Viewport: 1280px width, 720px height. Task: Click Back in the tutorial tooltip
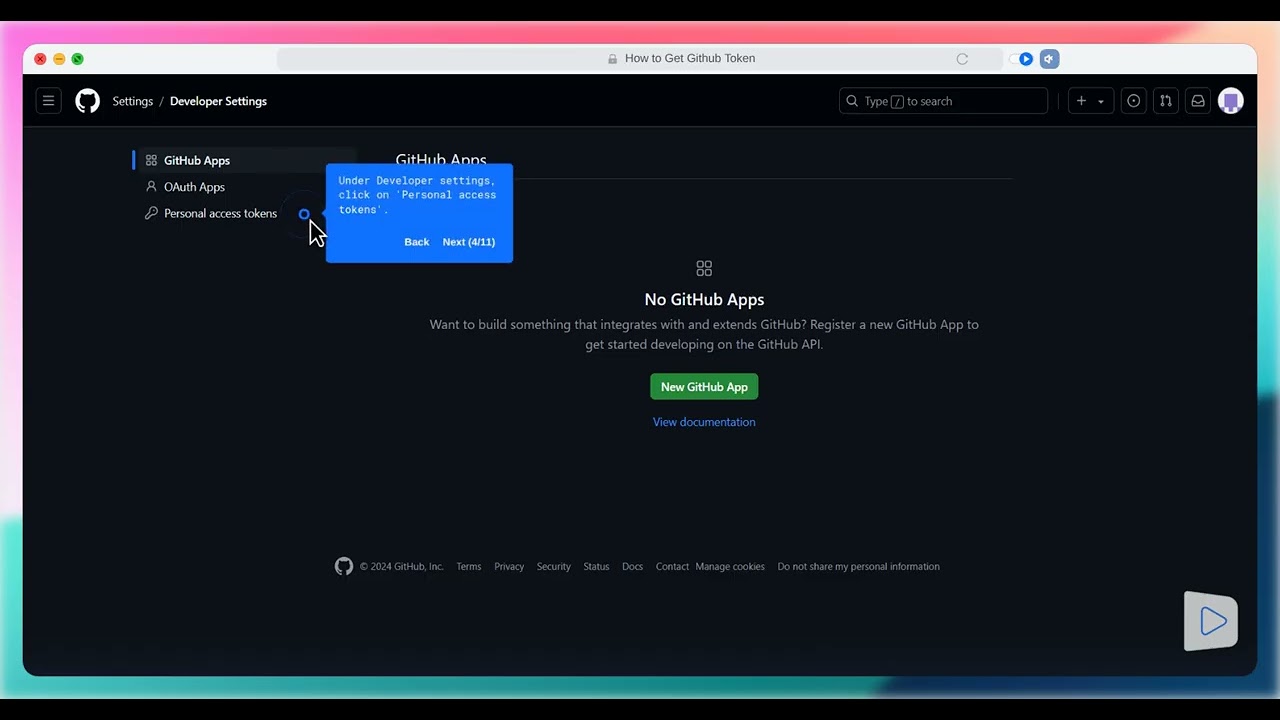pyautogui.click(x=417, y=242)
